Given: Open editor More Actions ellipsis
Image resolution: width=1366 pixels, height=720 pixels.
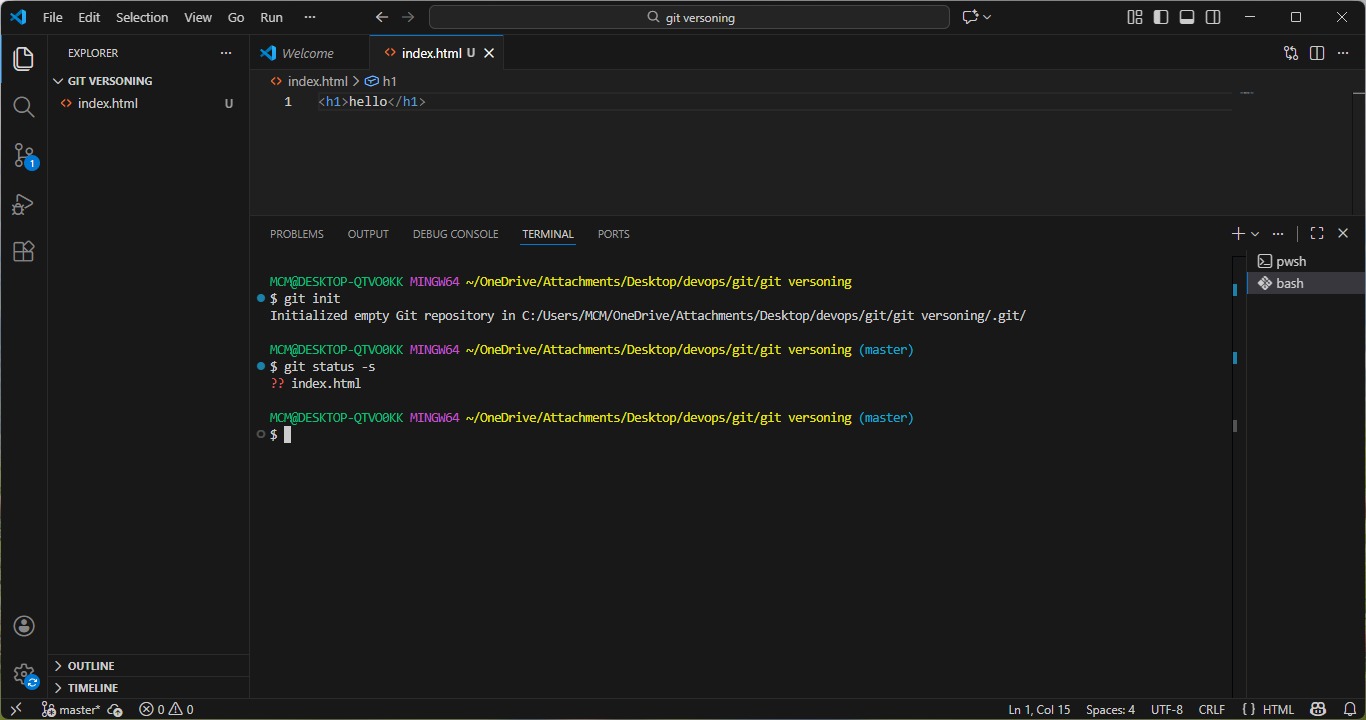Looking at the screenshot, I should (1343, 53).
